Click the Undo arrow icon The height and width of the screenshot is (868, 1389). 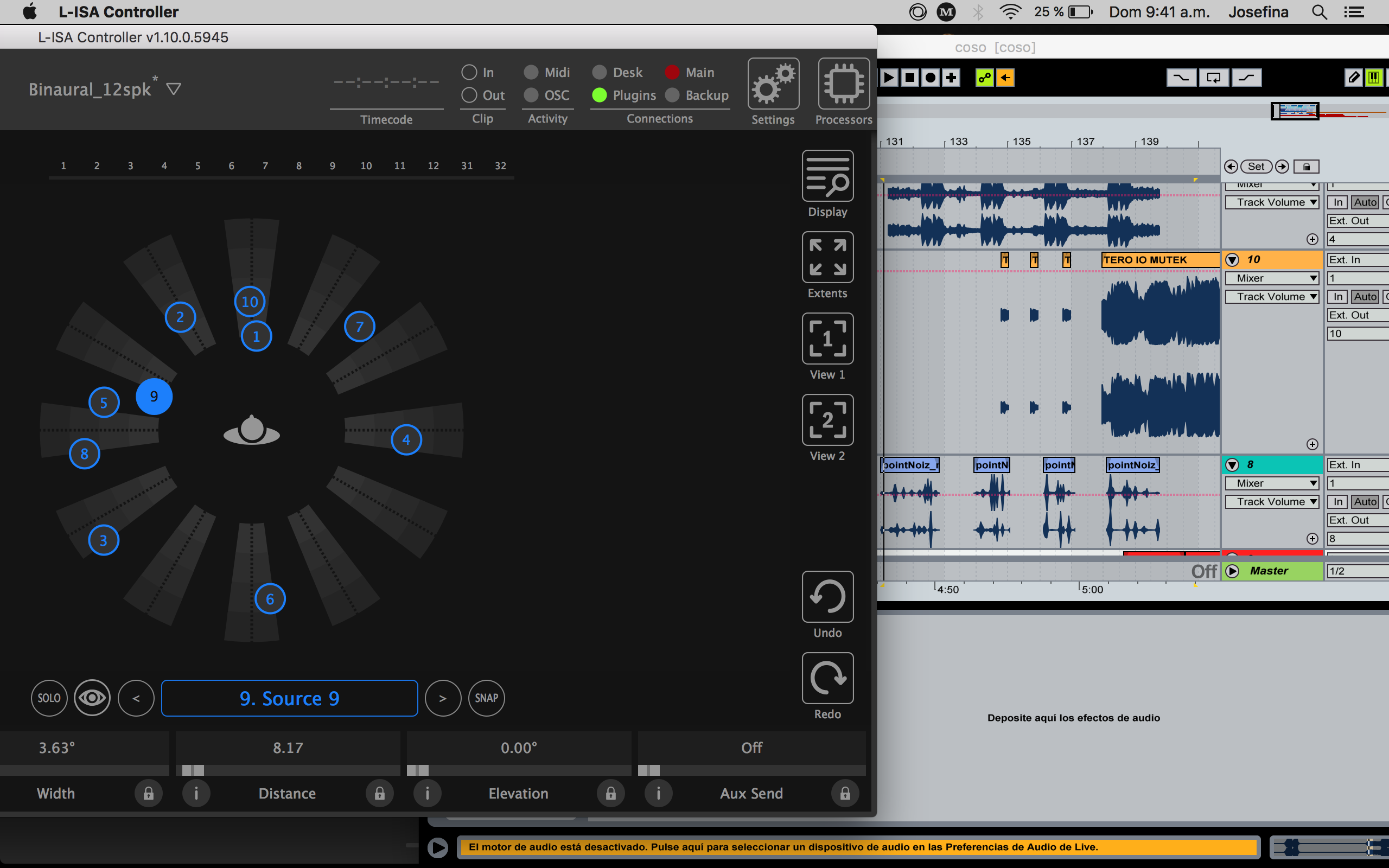[x=827, y=597]
